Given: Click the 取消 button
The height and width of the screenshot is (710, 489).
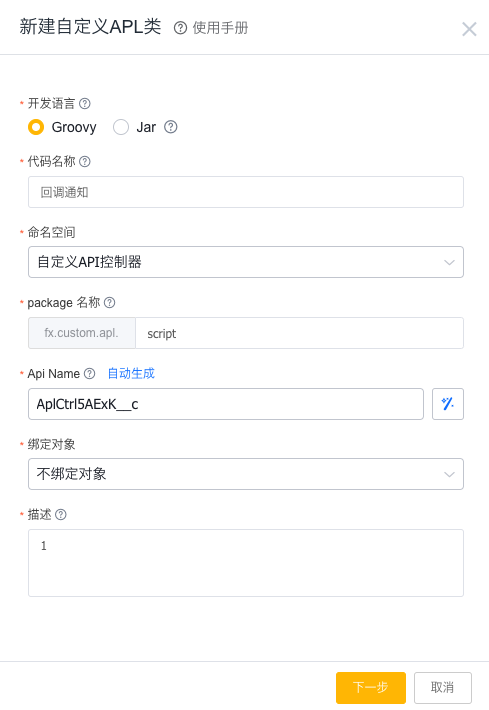Looking at the screenshot, I should coord(442,687).
